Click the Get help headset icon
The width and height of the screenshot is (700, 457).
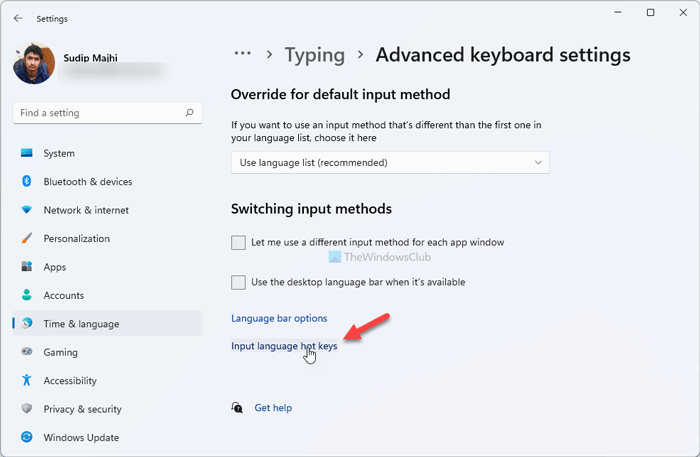tap(237, 408)
